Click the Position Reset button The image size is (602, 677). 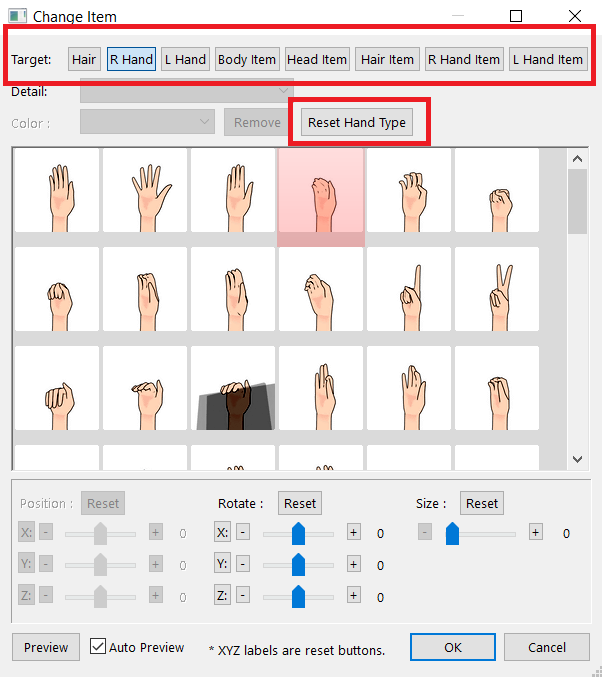tap(103, 503)
